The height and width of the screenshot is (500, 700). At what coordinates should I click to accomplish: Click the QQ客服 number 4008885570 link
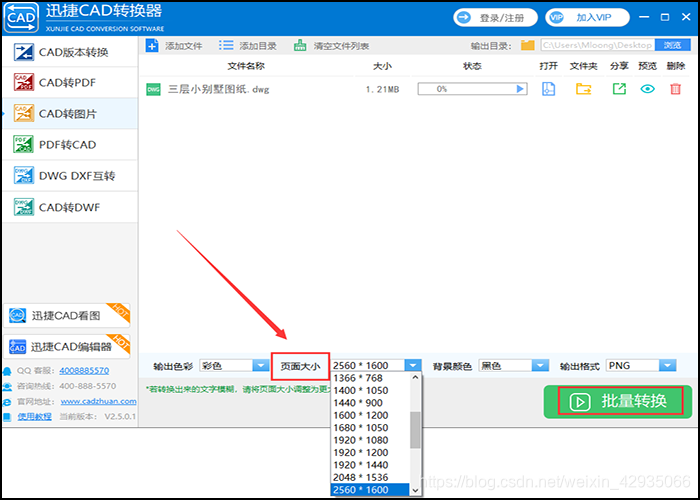[84, 371]
